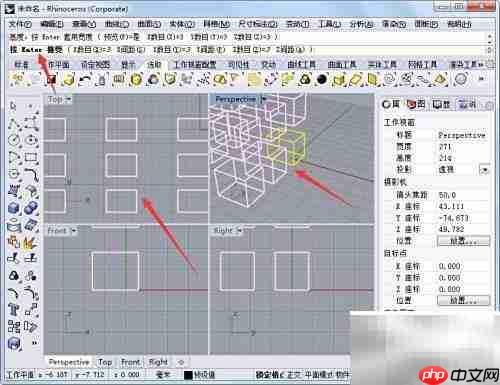Open the Fillet surface tool
The image size is (500, 385).
pos(31,191)
